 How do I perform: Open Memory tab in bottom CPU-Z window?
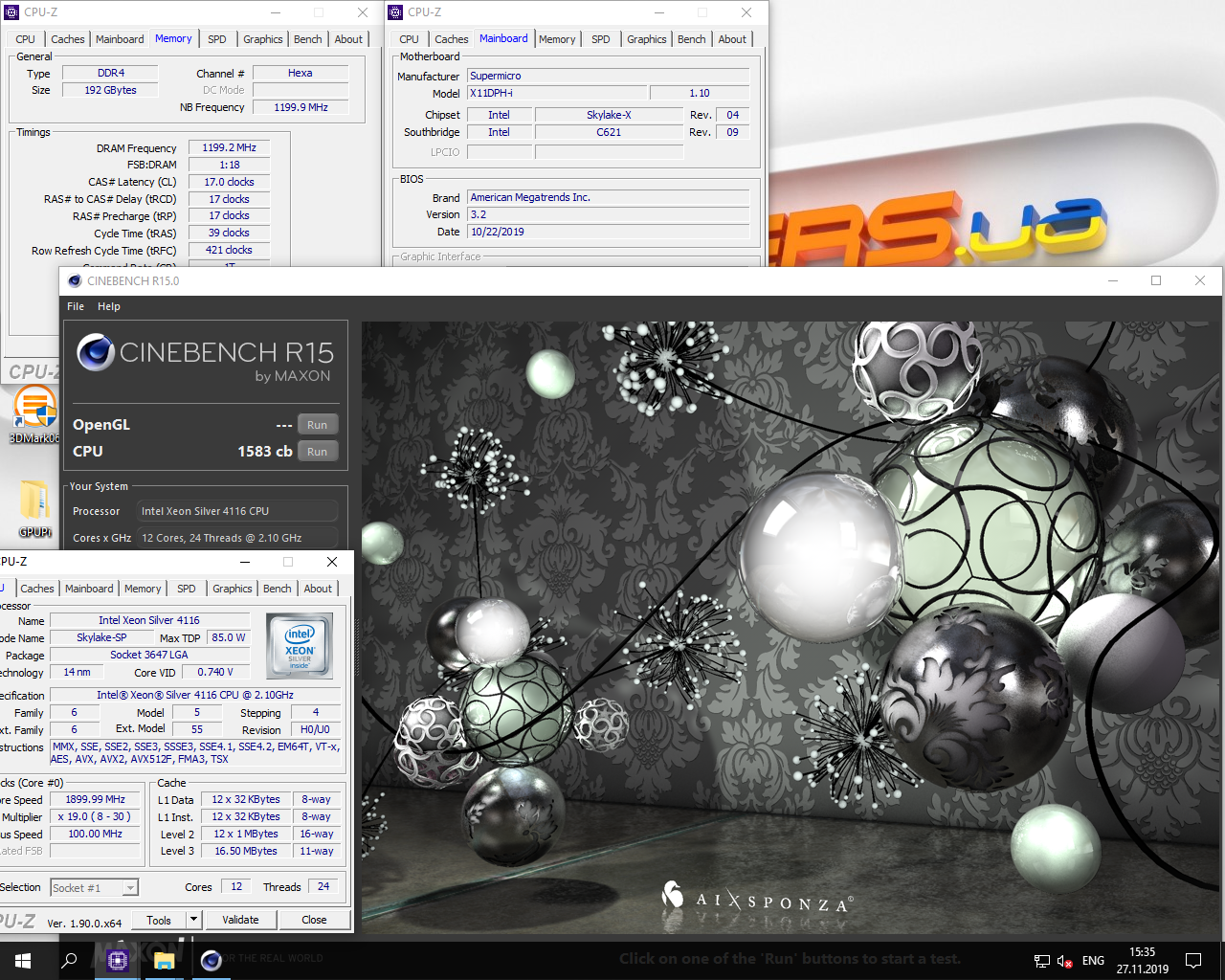143,589
